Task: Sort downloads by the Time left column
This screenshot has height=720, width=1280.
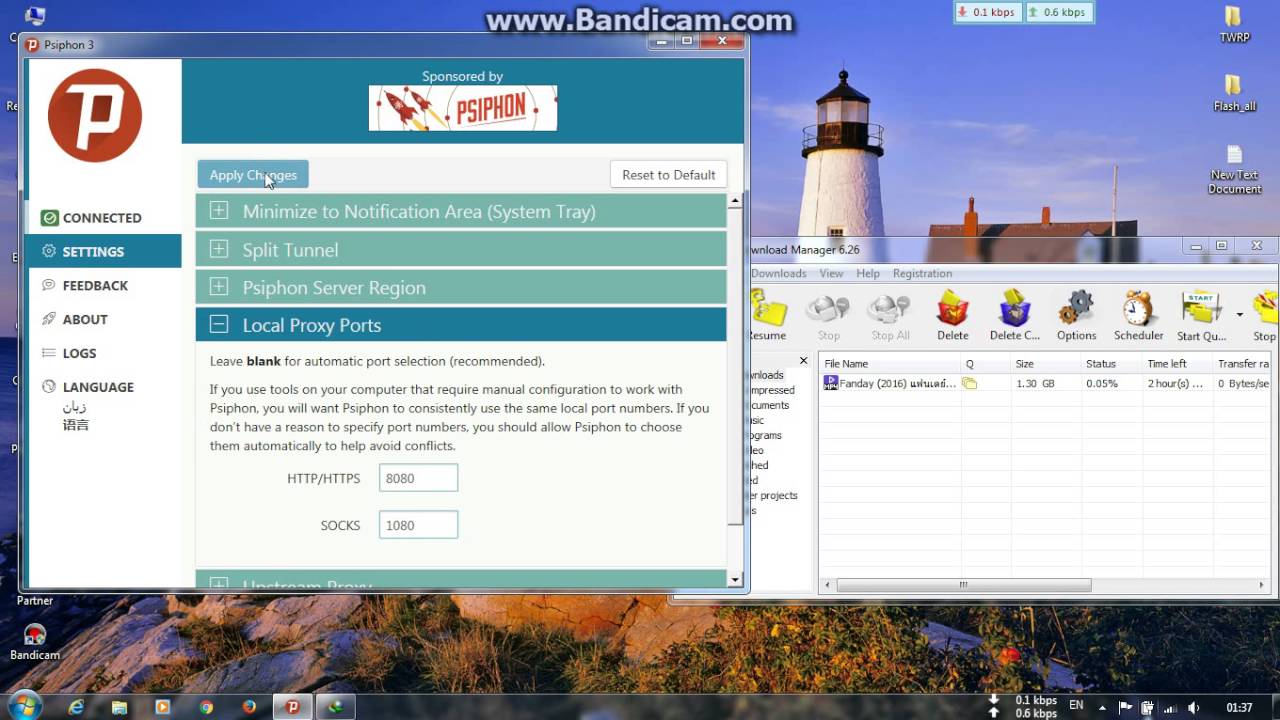Action: pyautogui.click(x=1177, y=364)
